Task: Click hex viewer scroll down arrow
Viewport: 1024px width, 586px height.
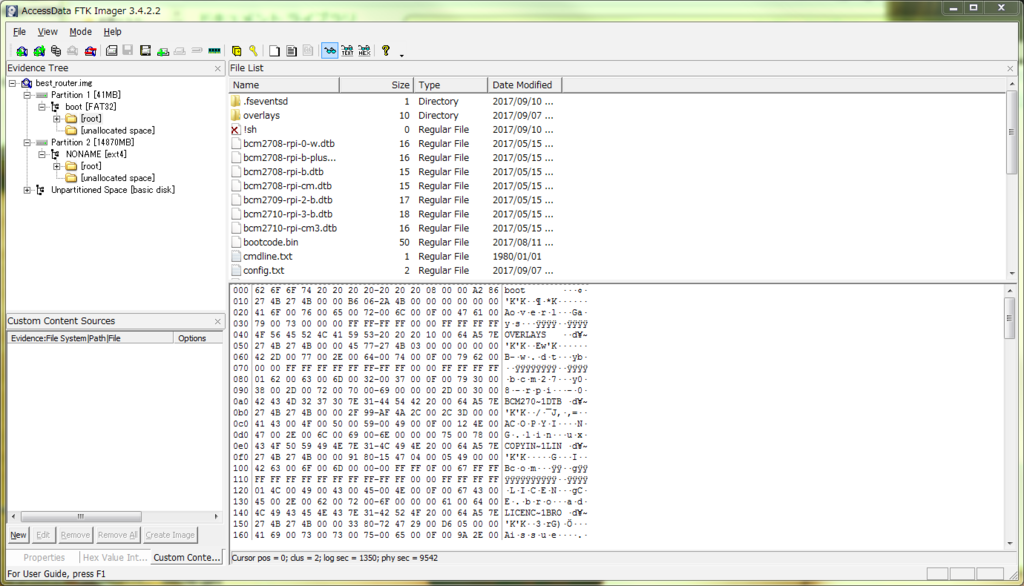Action: pos(1010,544)
